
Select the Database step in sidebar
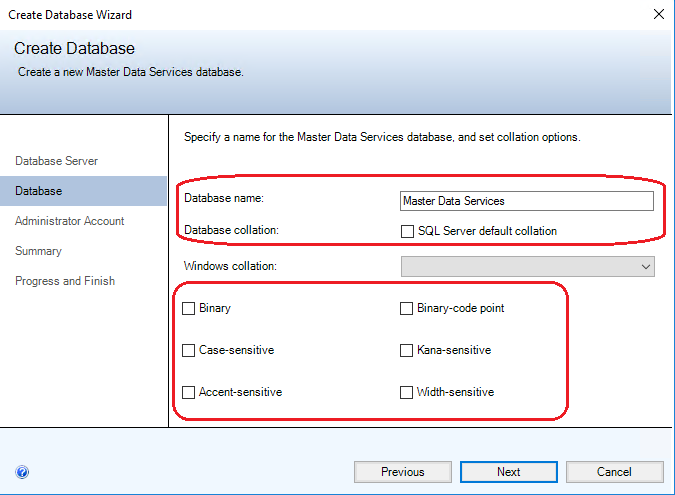[x=38, y=191]
